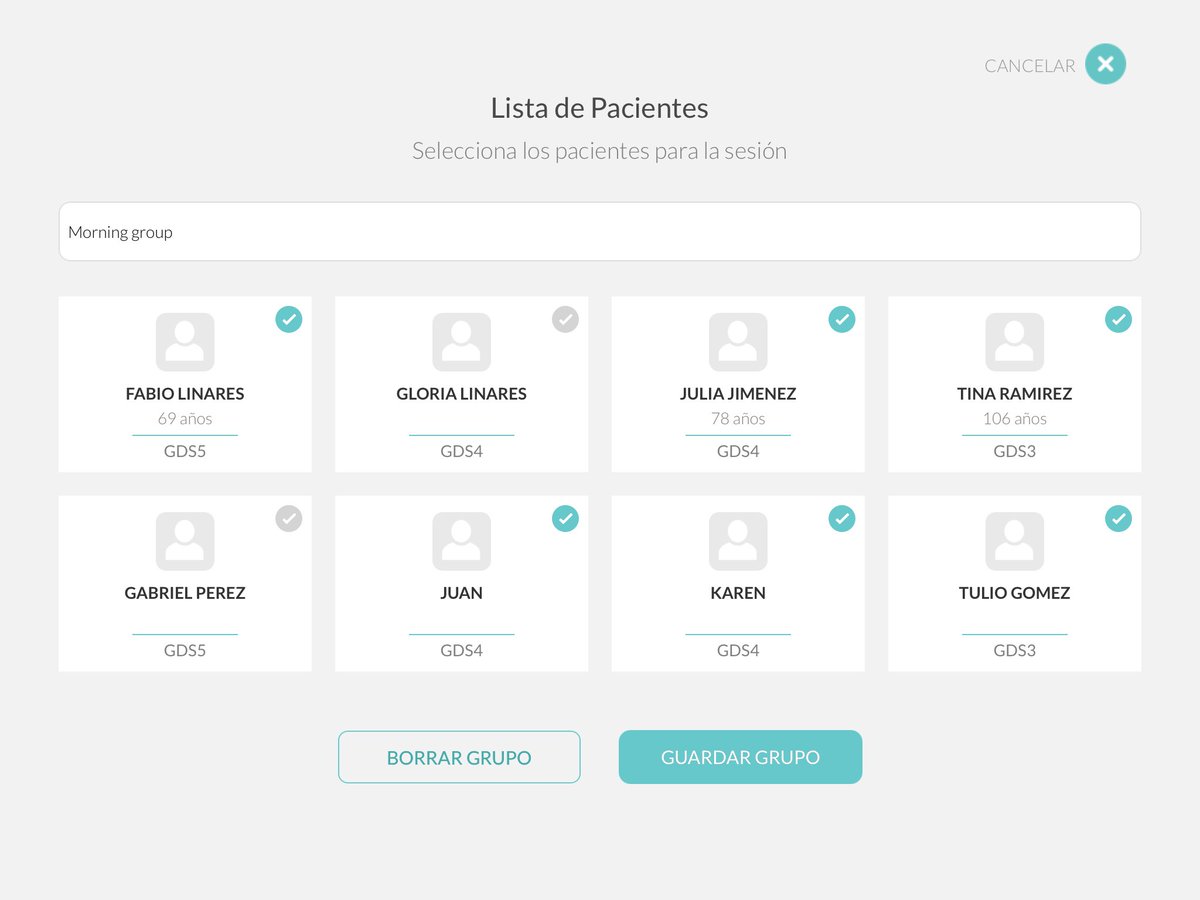Click the teal X cancel icon
The height and width of the screenshot is (900, 1200).
pos(1105,64)
